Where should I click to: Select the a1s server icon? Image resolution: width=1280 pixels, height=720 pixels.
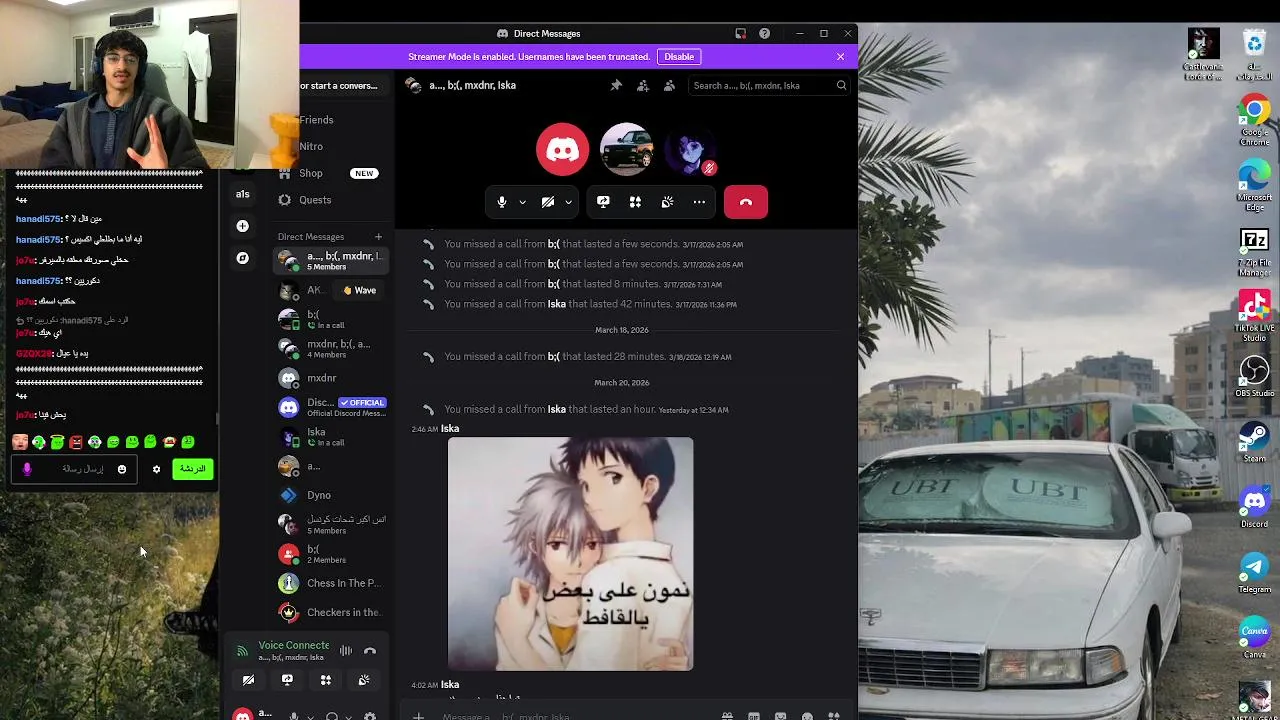tap(242, 194)
